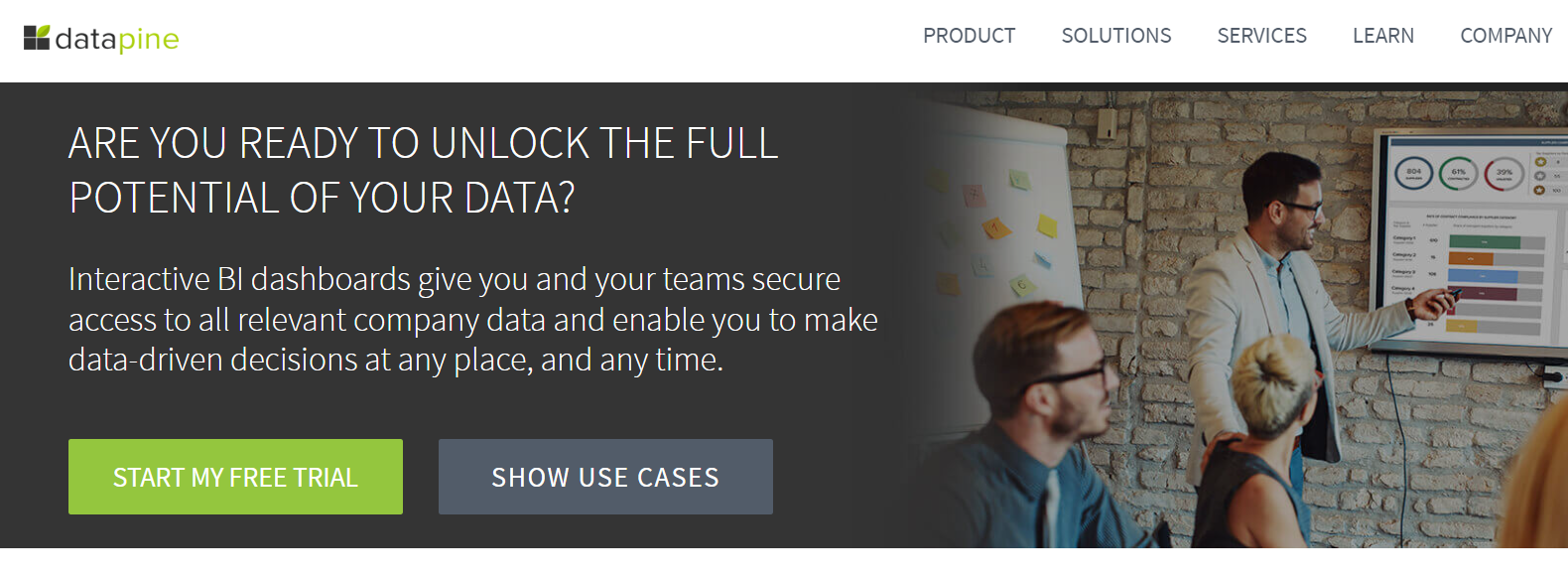Click the wall-mounted dashboard monitor in photo

[1471, 238]
